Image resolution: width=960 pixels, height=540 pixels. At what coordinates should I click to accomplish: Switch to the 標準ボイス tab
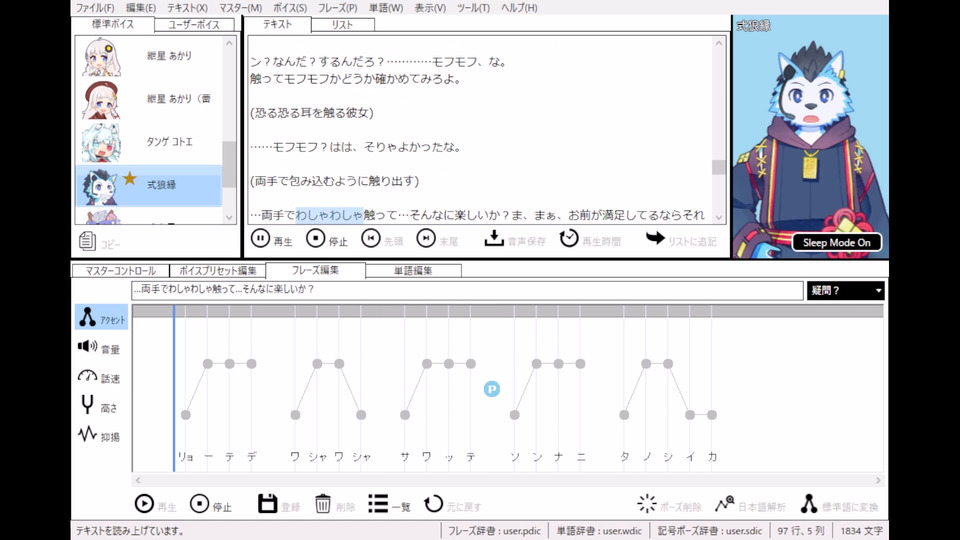113,24
